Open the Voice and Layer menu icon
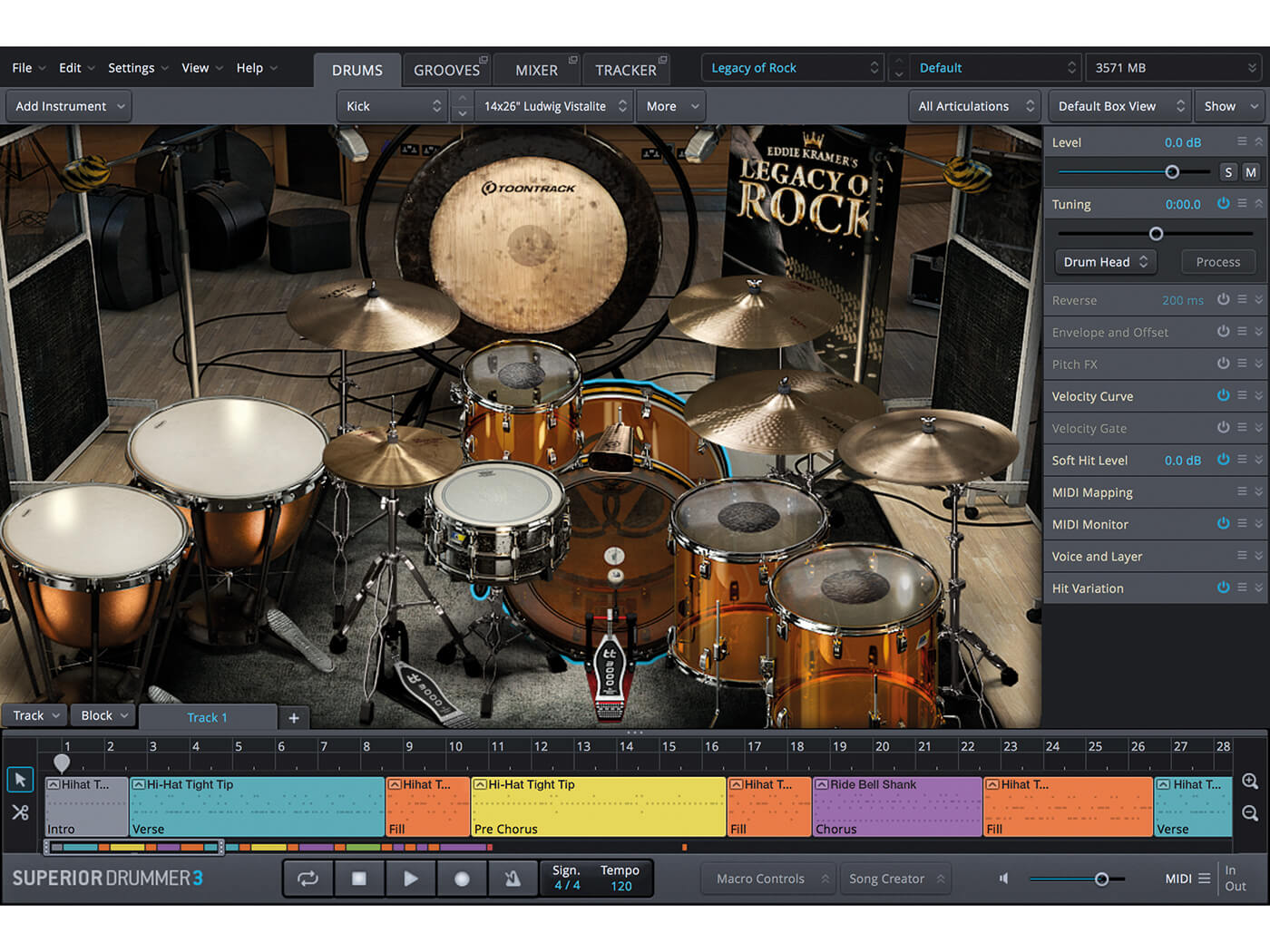1270x952 pixels. (1242, 555)
